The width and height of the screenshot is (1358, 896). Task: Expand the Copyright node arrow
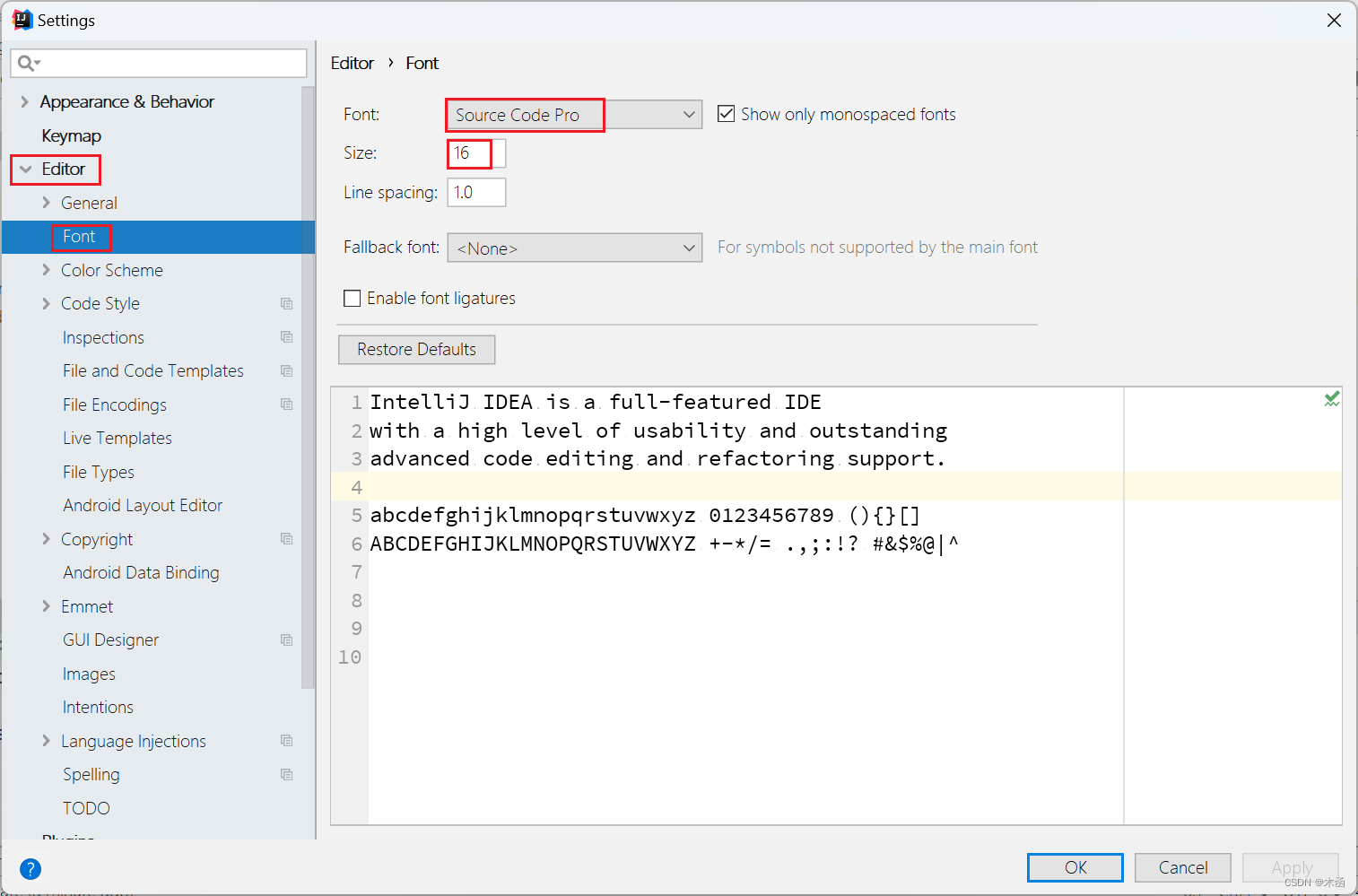click(47, 539)
